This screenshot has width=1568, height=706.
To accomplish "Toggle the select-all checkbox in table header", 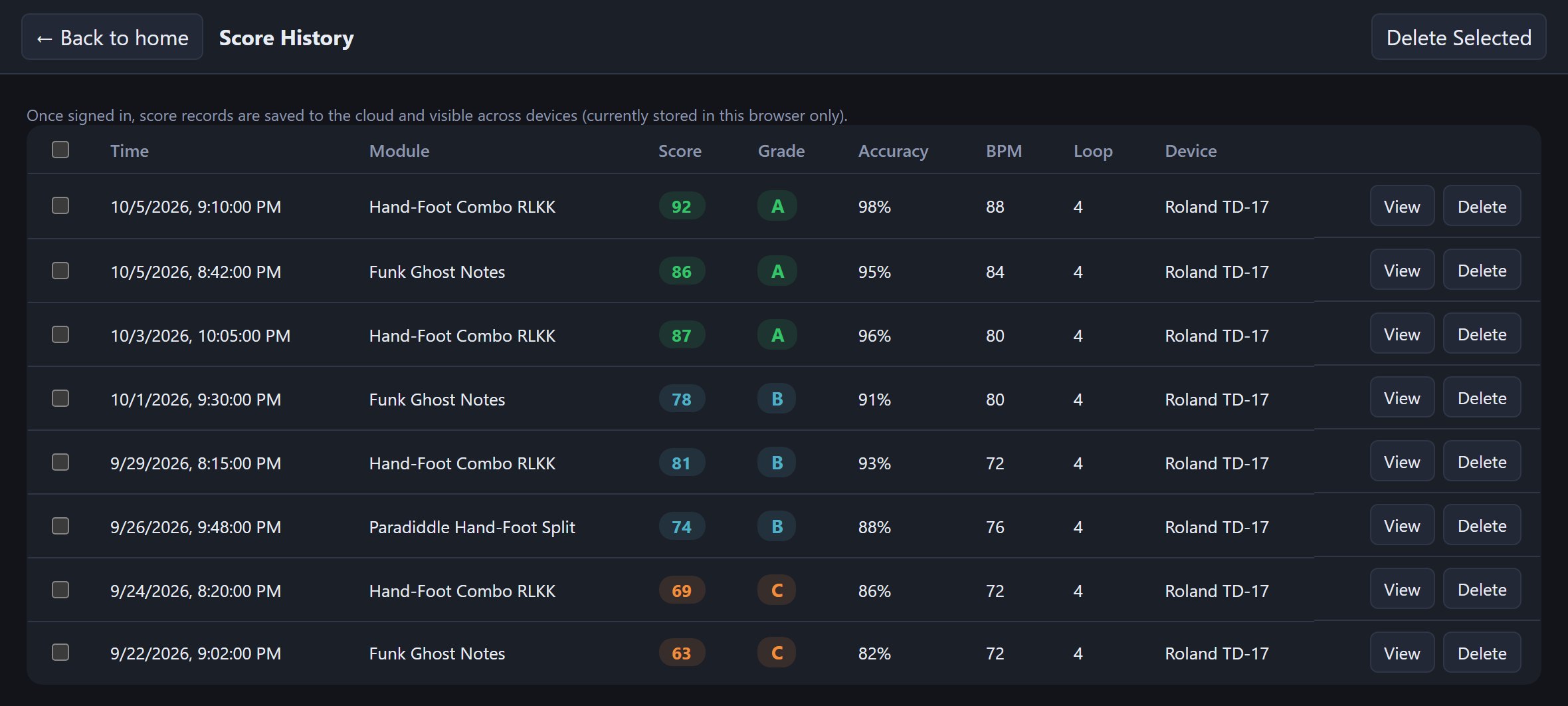I will (x=60, y=150).
